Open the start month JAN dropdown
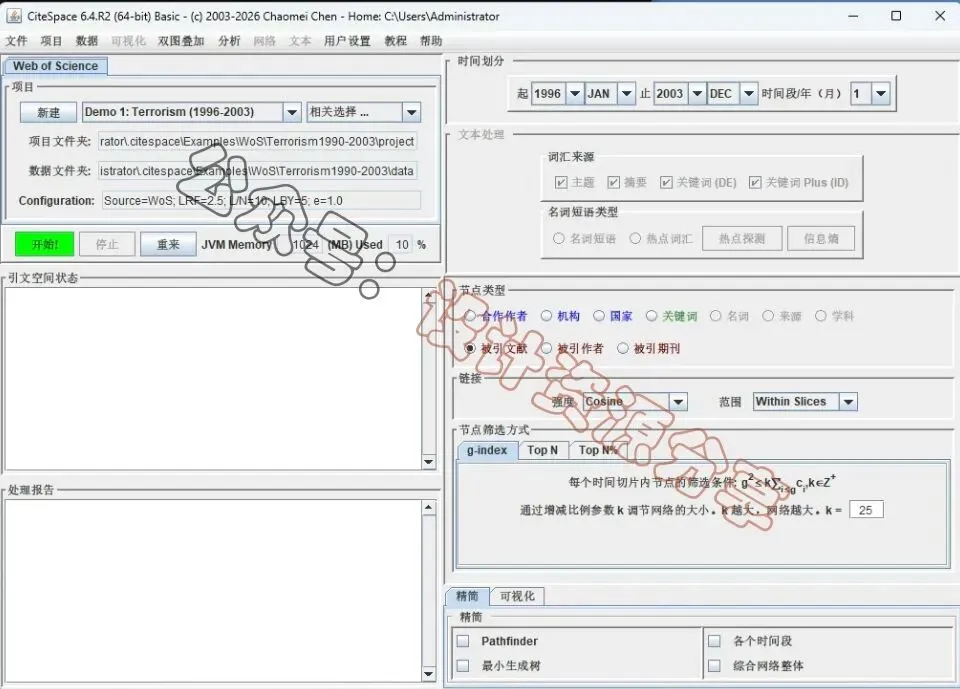 626,94
